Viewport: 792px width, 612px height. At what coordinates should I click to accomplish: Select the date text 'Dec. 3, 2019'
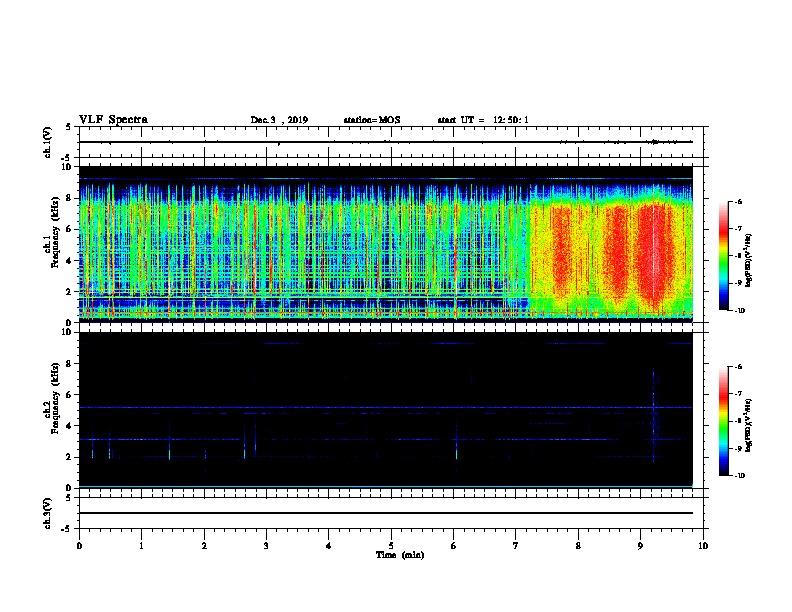(279, 120)
